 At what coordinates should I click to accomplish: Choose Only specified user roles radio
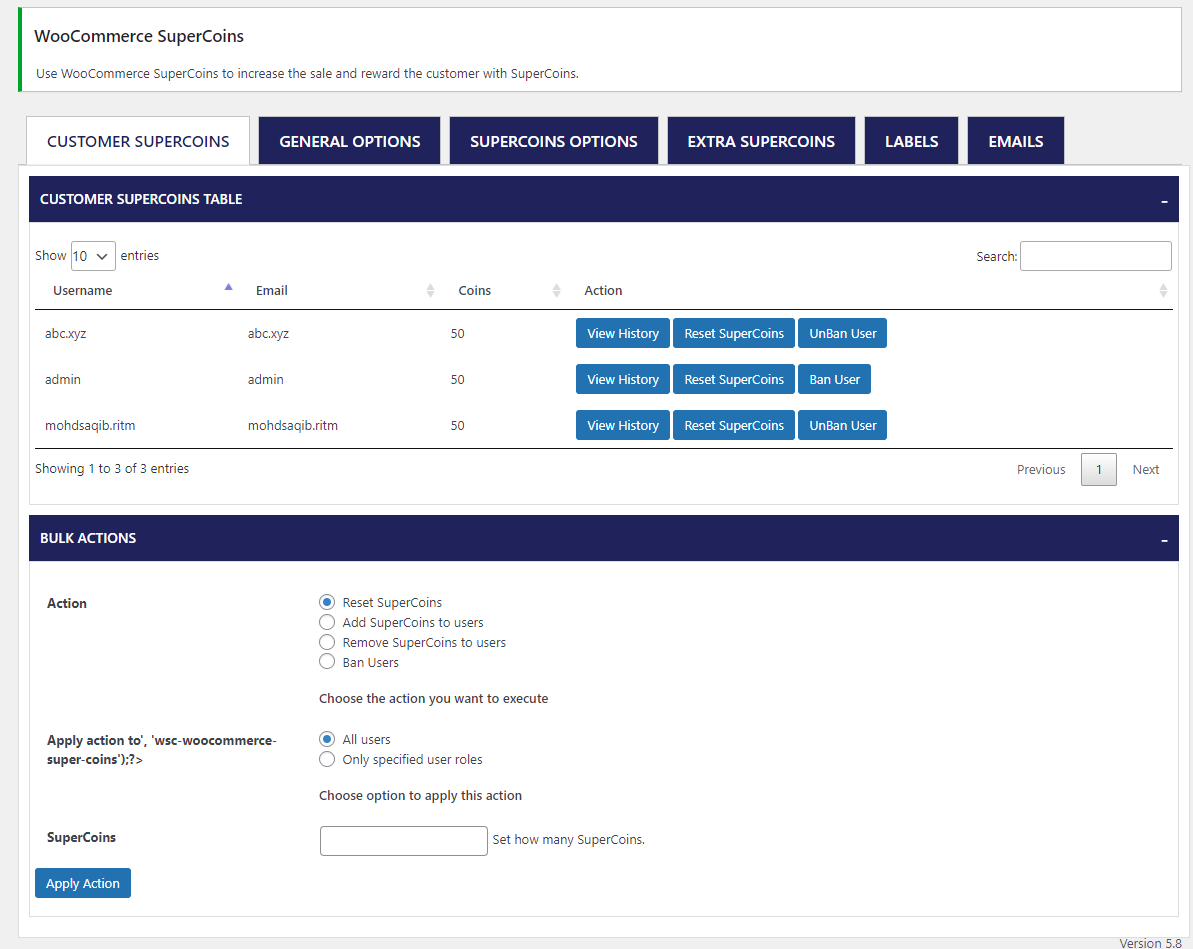(327, 759)
